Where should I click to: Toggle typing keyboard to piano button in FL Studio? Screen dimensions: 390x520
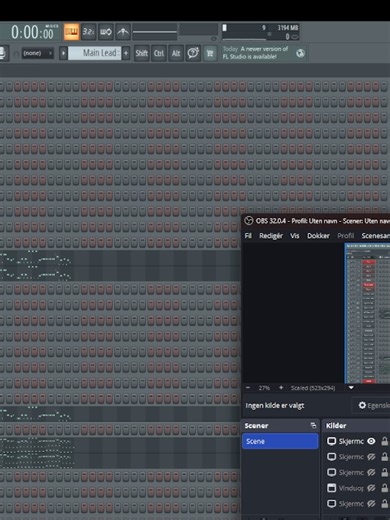[x=71, y=32]
